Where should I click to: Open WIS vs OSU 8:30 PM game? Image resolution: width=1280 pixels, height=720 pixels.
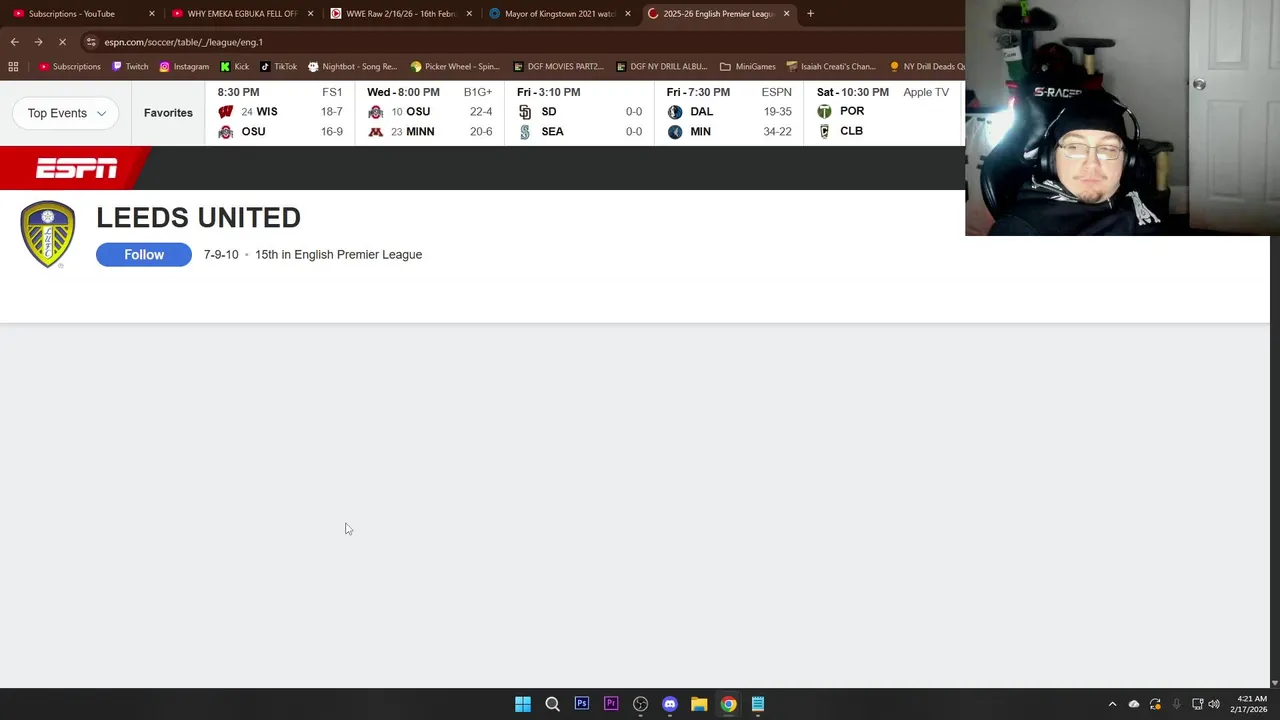coord(280,112)
